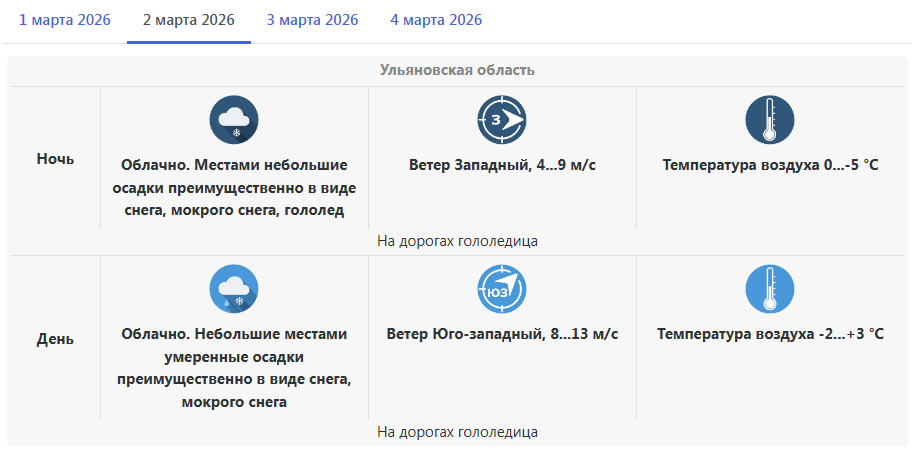Click the day southwest wind compass icon
This screenshot has width=914, height=453.
click(502, 290)
